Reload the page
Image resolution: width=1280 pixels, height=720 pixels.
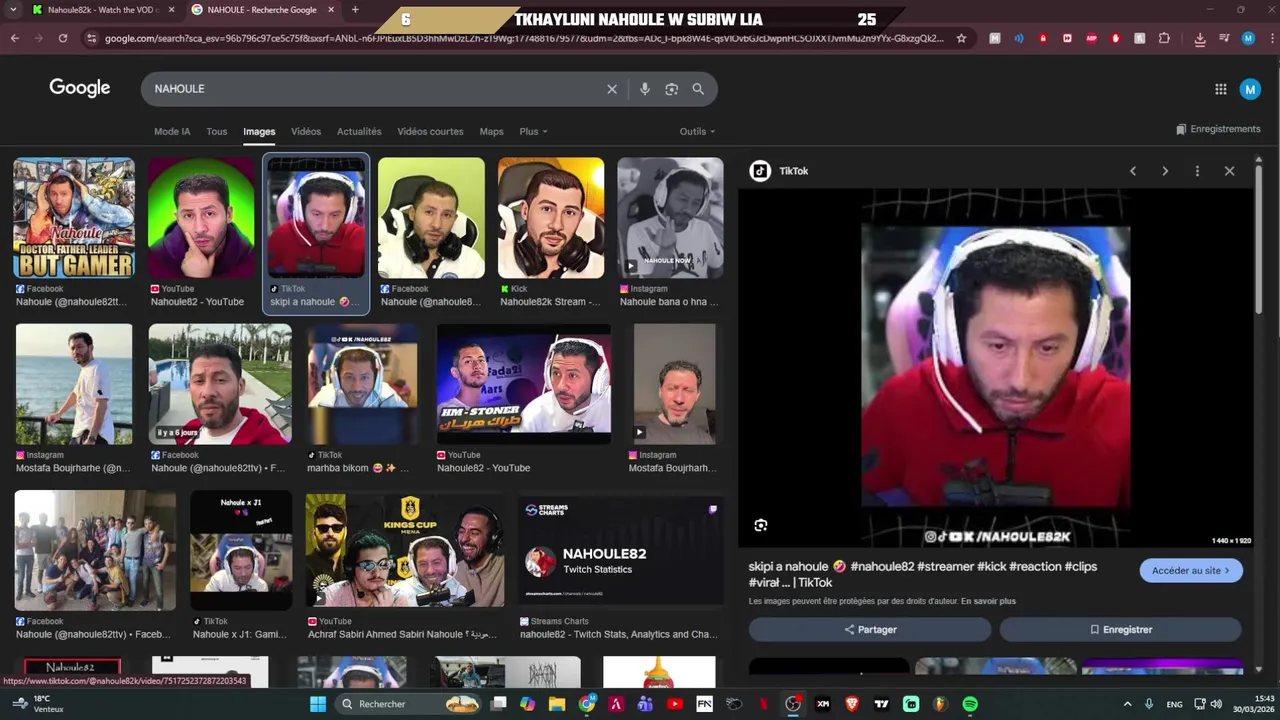(x=62, y=38)
